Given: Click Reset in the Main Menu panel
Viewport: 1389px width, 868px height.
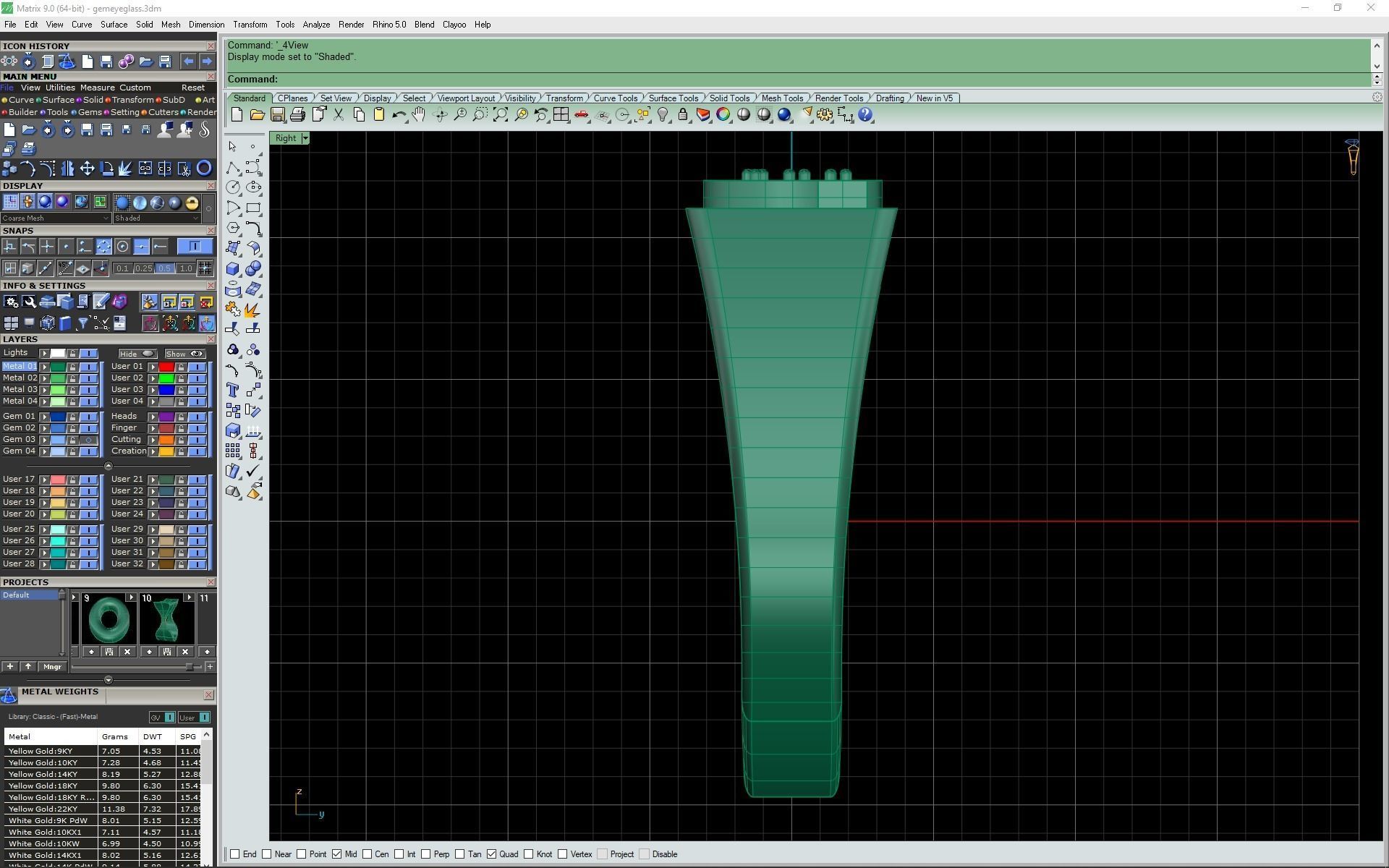Looking at the screenshot, I should [192, 88].
